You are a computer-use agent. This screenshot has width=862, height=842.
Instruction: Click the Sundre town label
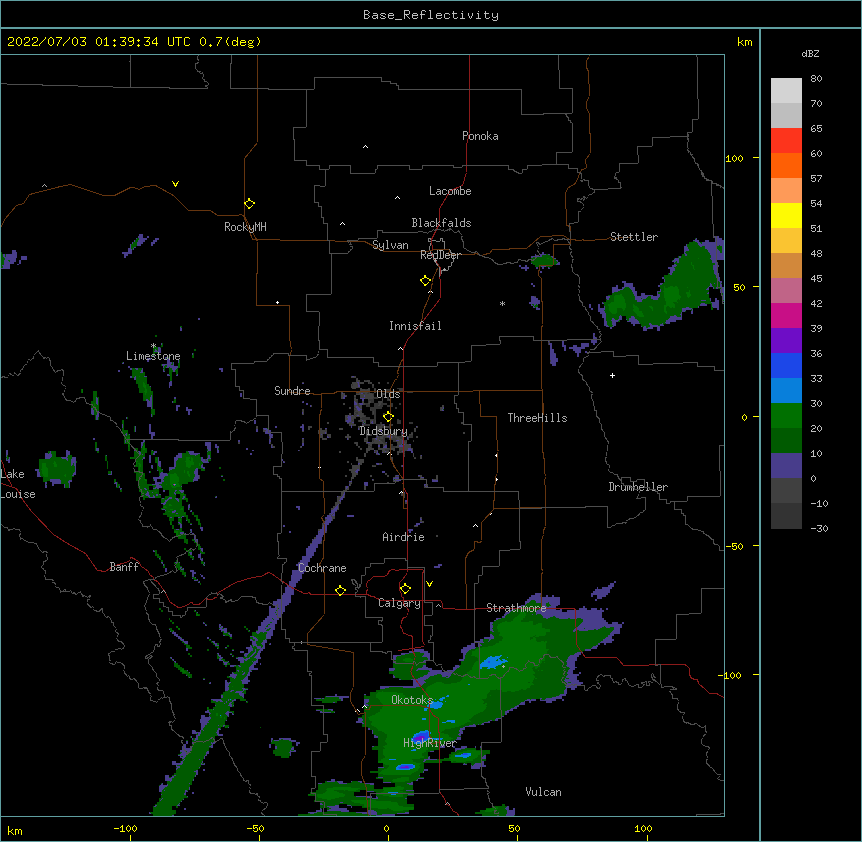[x=292, y=391]
